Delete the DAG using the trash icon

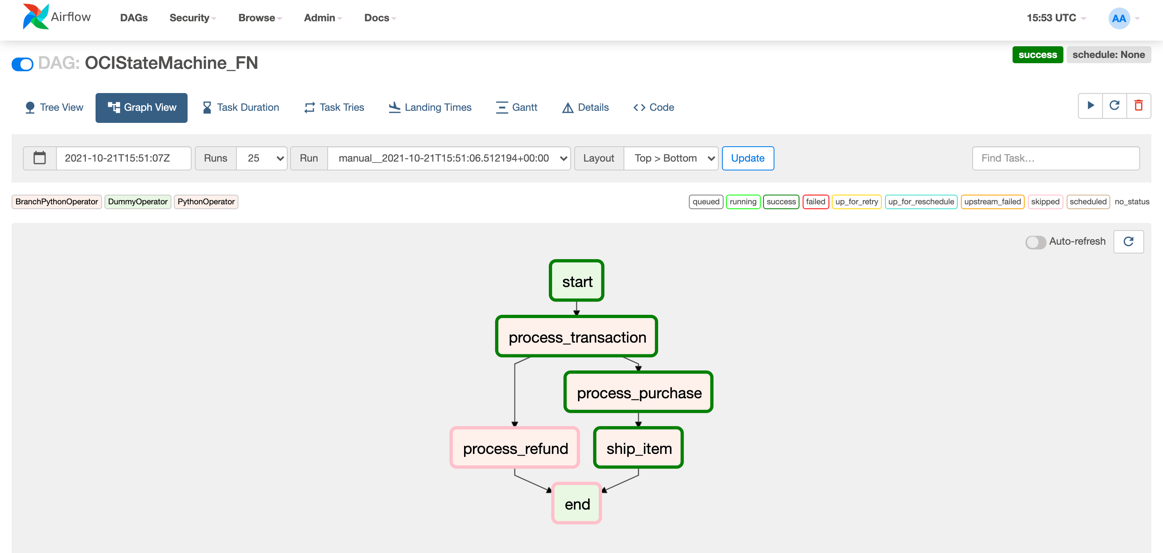1139,105
